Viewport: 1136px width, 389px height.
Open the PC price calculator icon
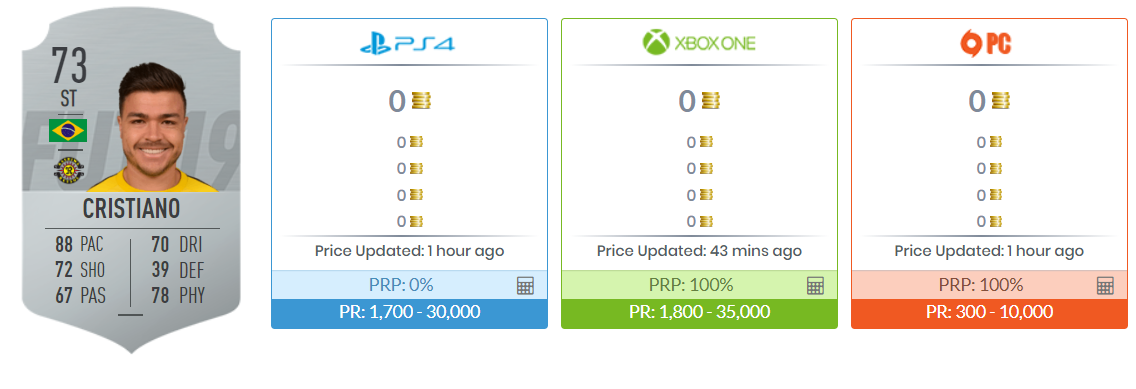(1105, 285)
